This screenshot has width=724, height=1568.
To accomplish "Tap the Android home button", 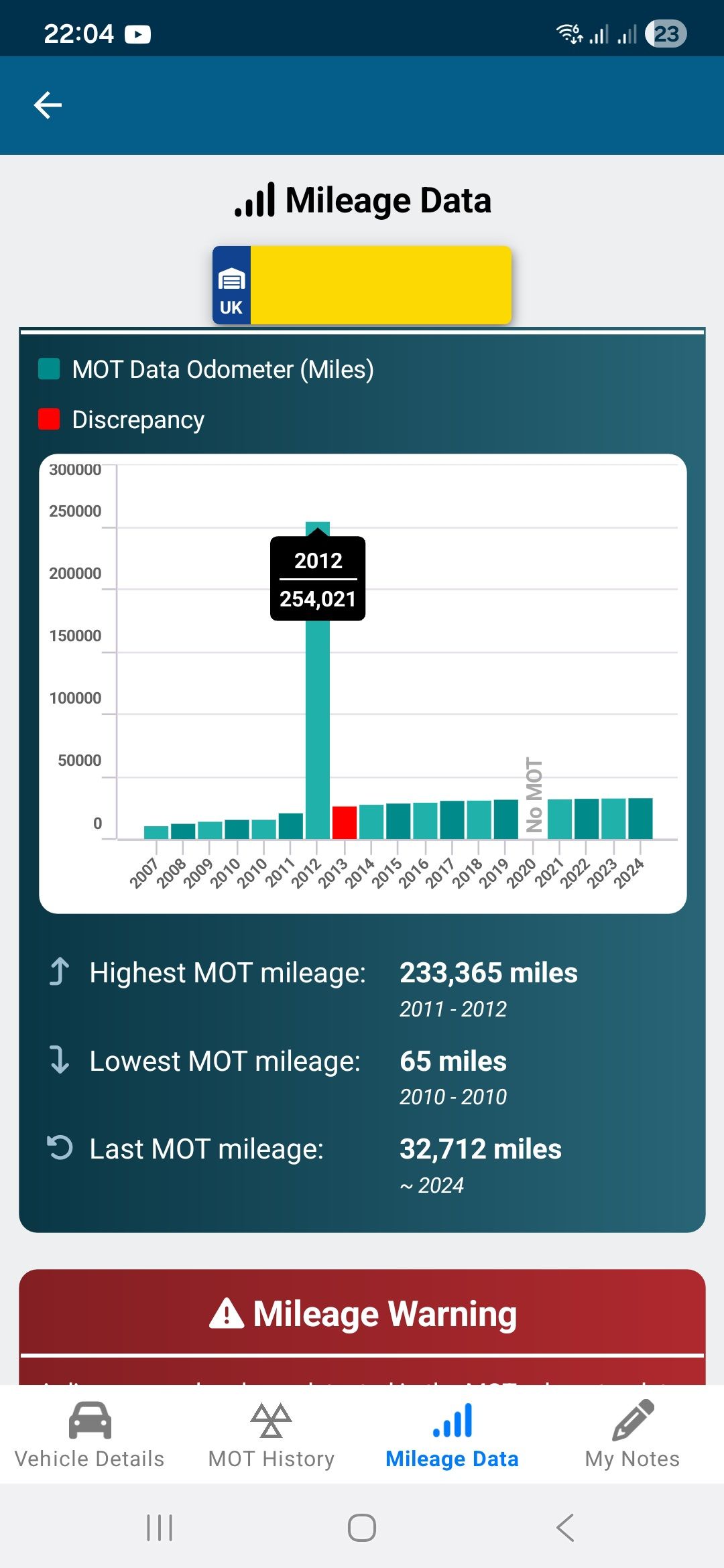I will [x=362, y=1528].
